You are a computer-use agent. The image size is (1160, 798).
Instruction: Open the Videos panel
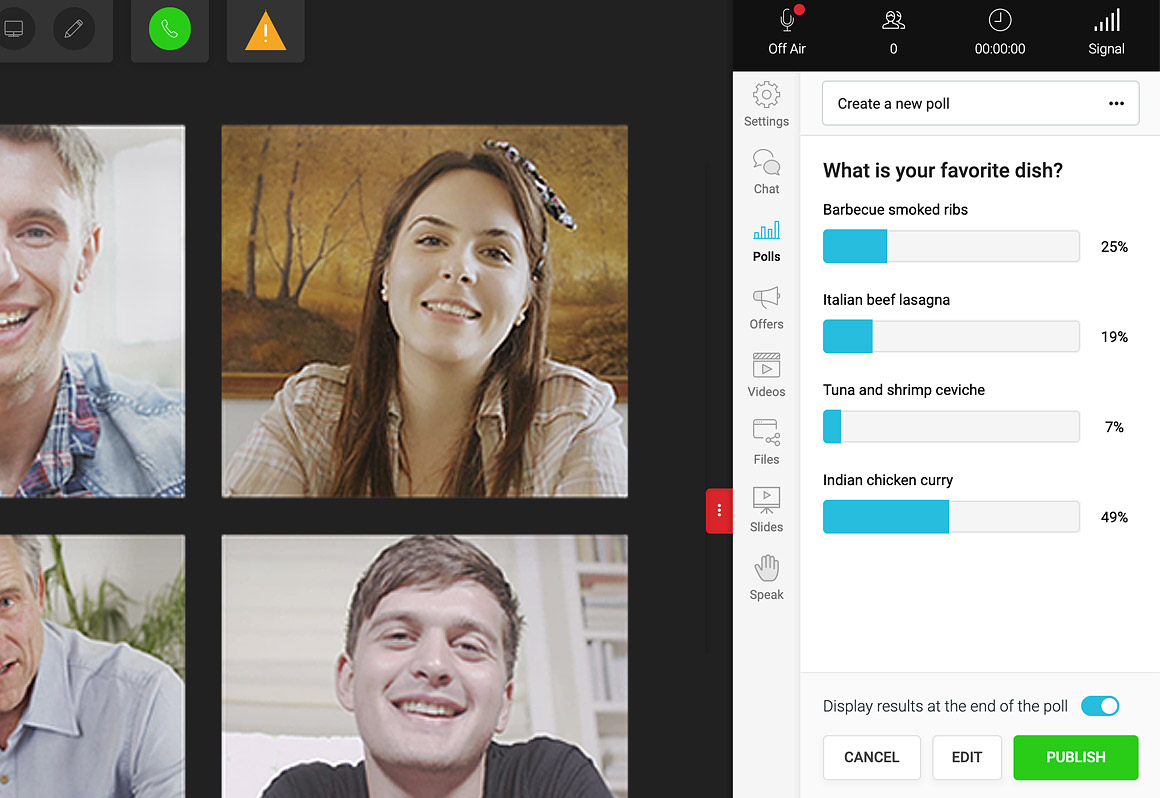tap(766, 374)
